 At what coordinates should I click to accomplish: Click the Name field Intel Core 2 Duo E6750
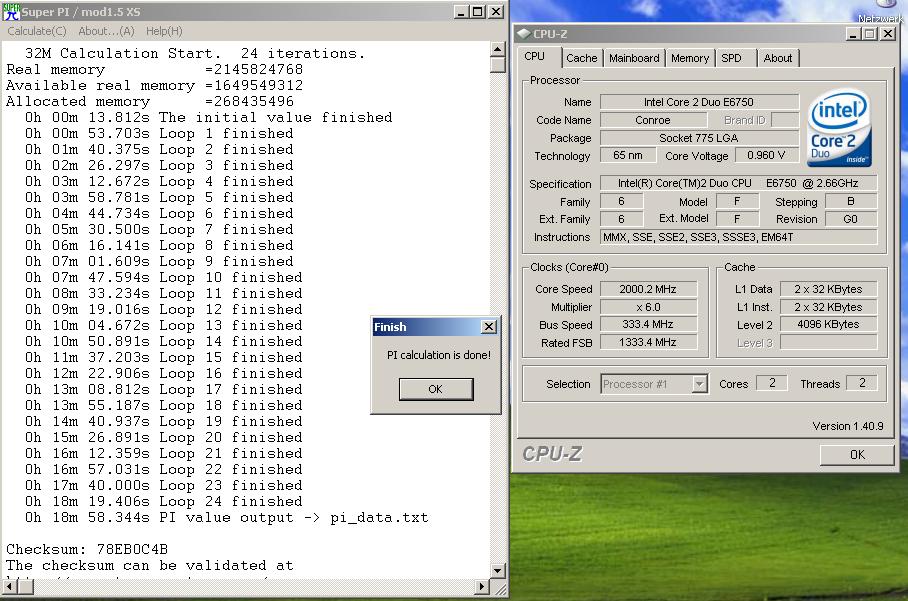coord(699,102)
